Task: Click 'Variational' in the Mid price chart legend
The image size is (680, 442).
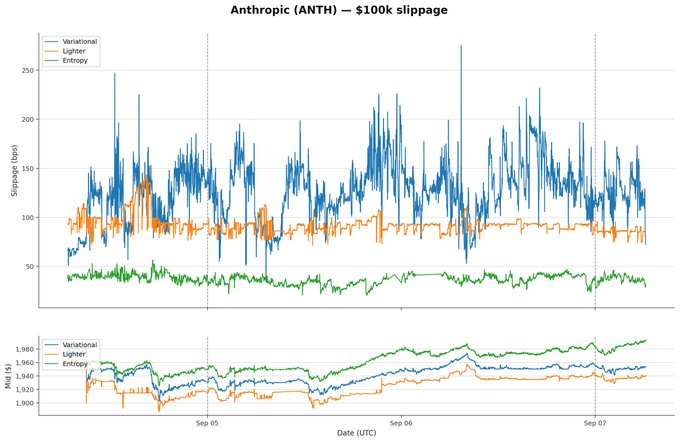Action: tap(80, 345)
